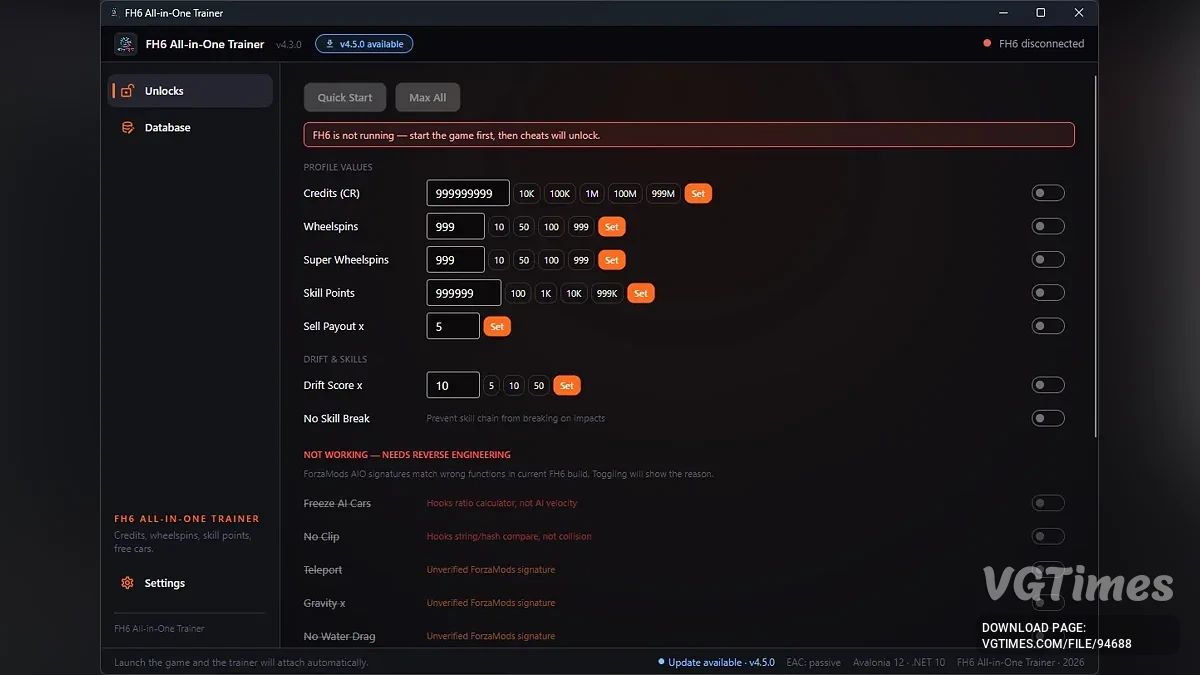Enable the Sell Payout x toggle
Image resolution: width=1200 pixels, height=675 pixels.
coord(1048,326)
